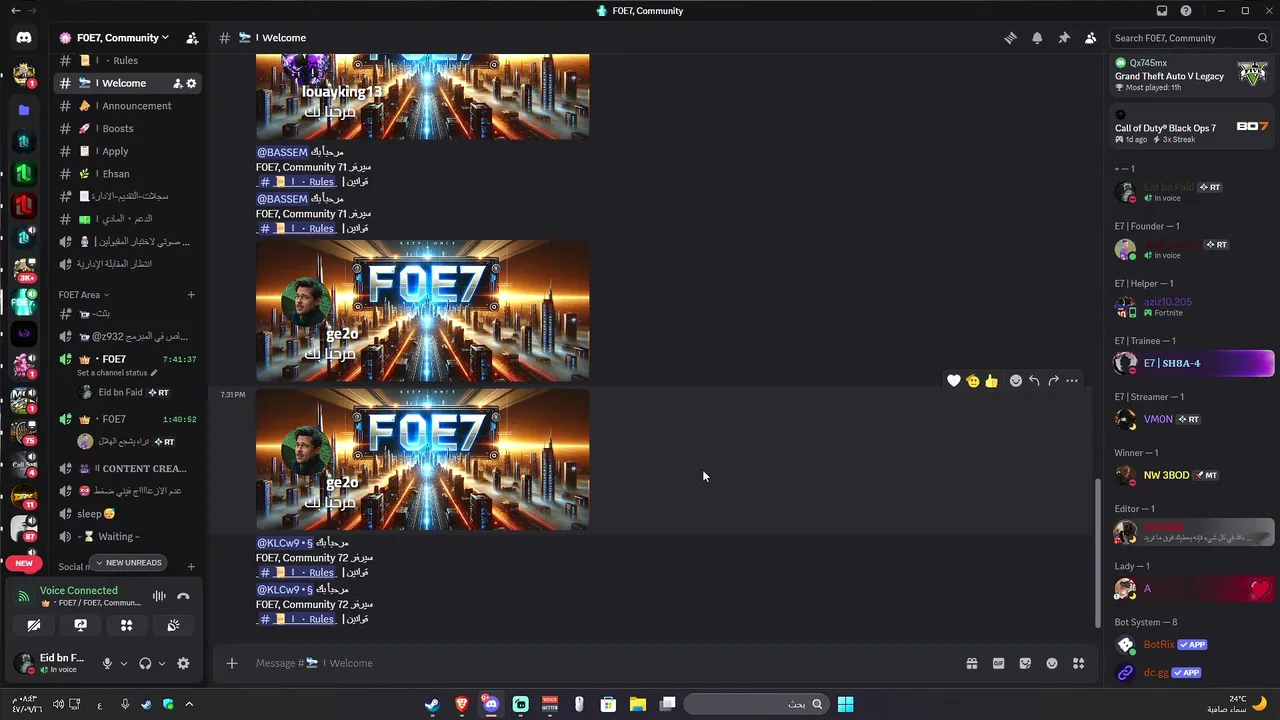Open Welcome channel settings gear
This screenshot has height=720, width=1280.
(x=191, y=83)
